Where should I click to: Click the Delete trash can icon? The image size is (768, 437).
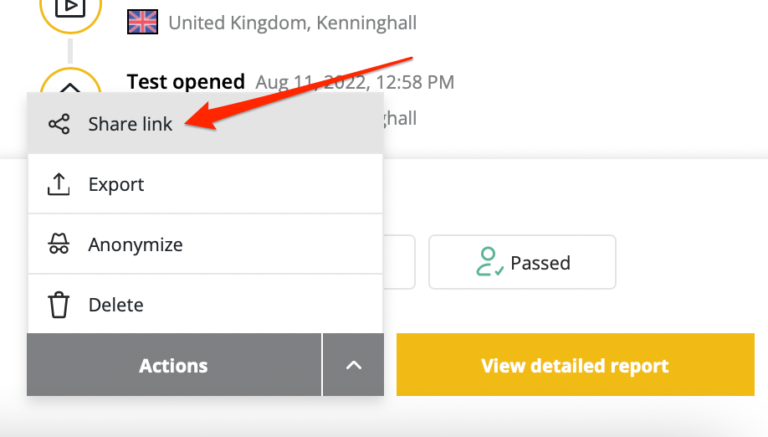coord(59,305)
